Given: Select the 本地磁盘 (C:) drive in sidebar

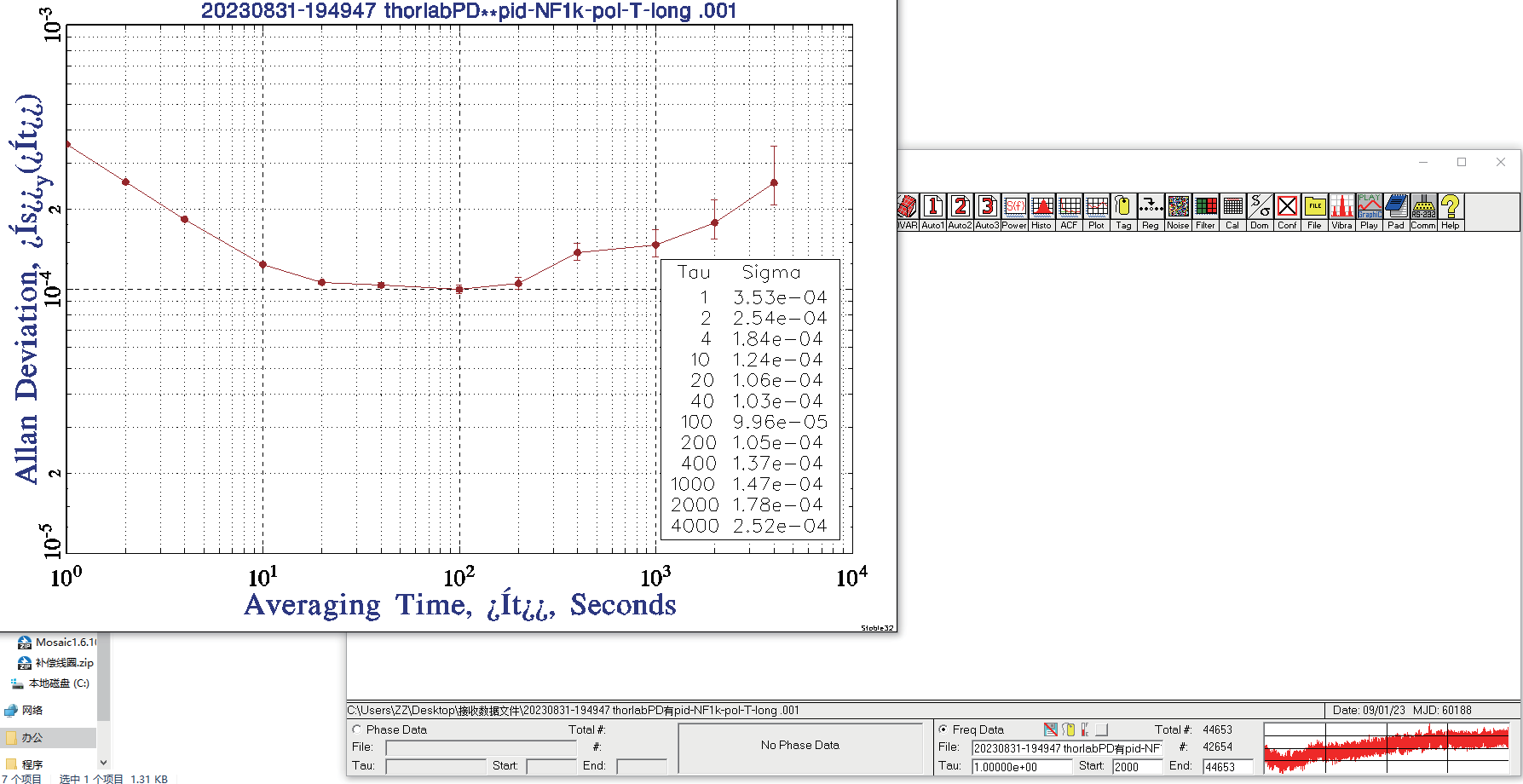Looking at the screenshot, I should tap(58, 683).
